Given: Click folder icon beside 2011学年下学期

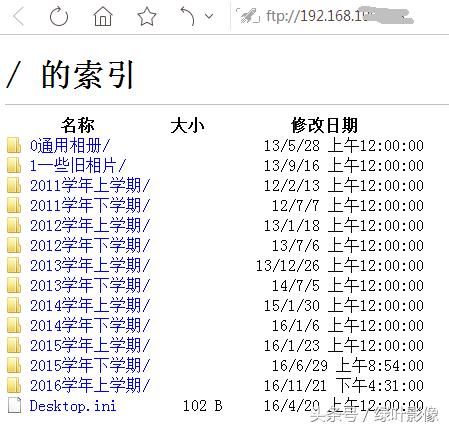Looking at the screenshot, I should pos(14,206).
